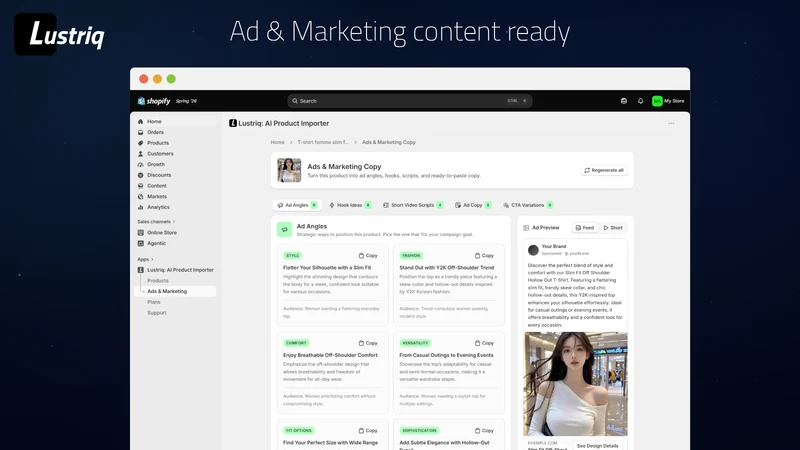The image size is (800, 450).
Task: Click the STYLE tag badge
Action: (292, 256)
